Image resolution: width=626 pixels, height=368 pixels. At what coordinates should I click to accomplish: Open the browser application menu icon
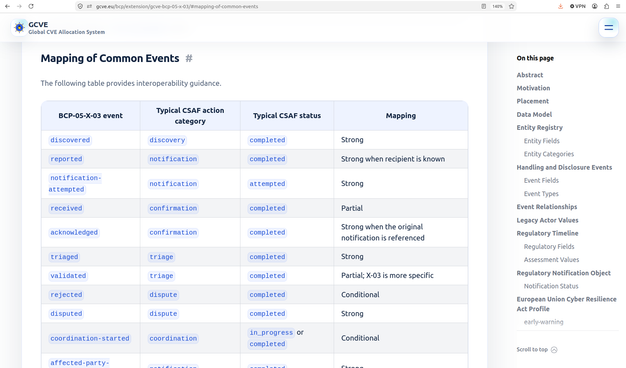[618, 6]
